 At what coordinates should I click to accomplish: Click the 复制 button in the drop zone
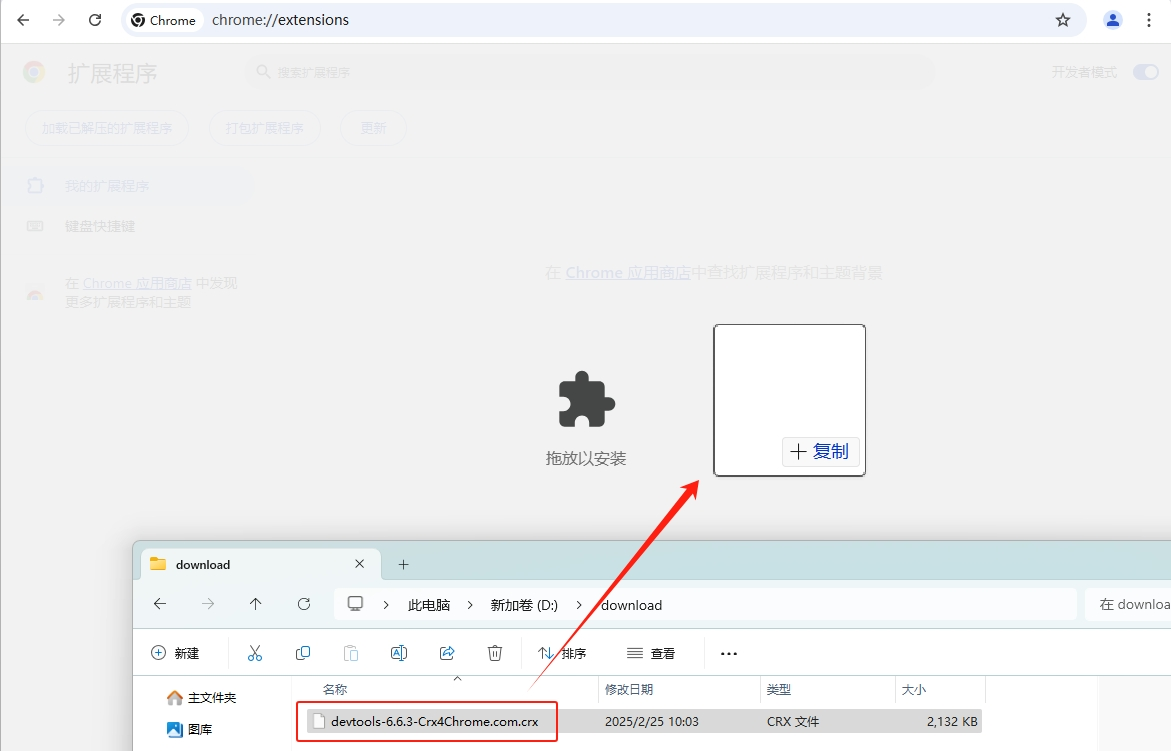820,451
